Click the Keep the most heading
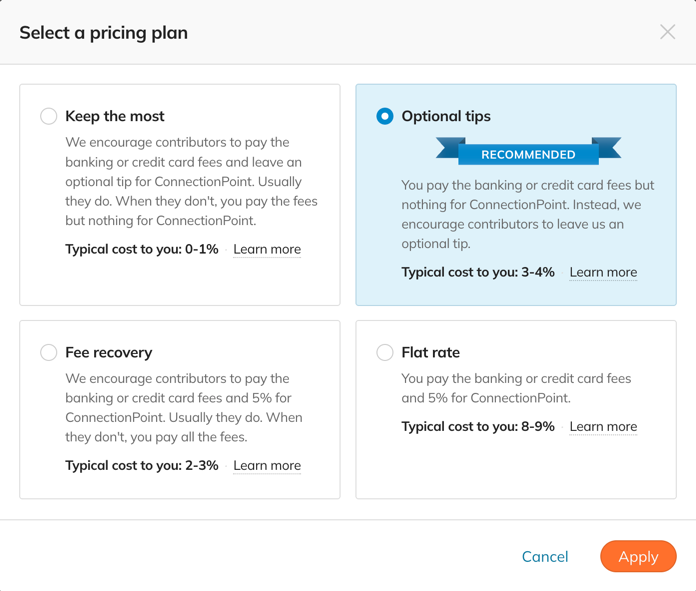The image size is (696, 591). (115, 116)
